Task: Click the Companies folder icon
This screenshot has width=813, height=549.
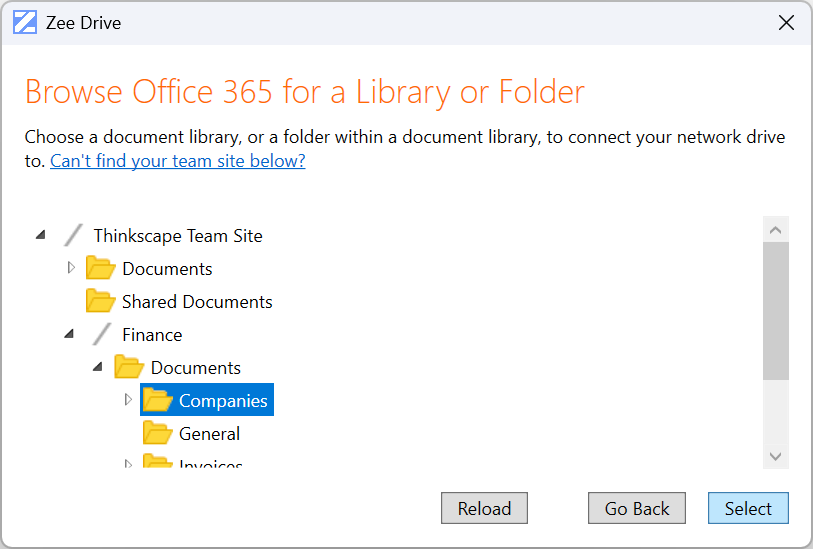Action: (x=157, y=400)
